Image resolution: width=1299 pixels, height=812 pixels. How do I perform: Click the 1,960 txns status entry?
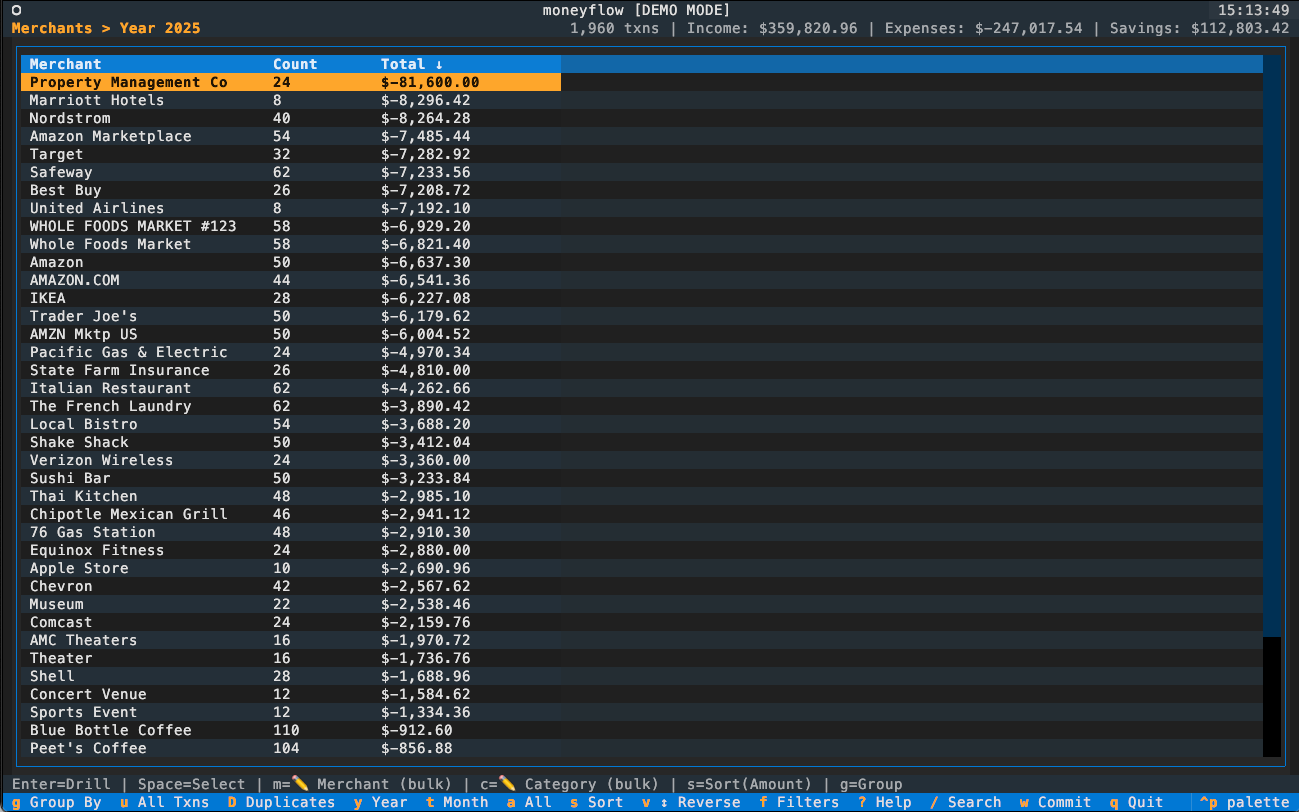click(x=614, y=28)
